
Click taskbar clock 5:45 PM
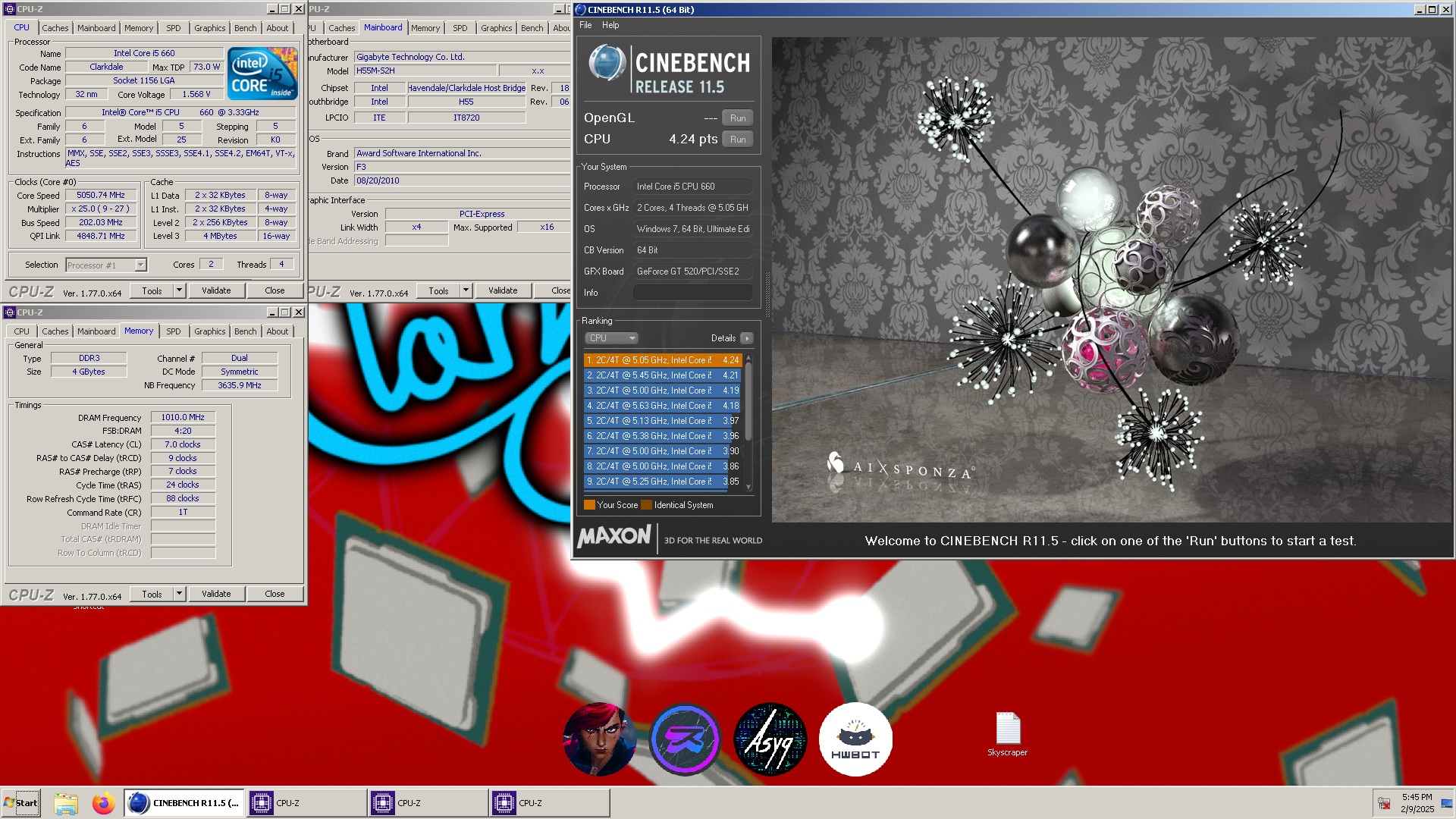[x=1417, y=797]
